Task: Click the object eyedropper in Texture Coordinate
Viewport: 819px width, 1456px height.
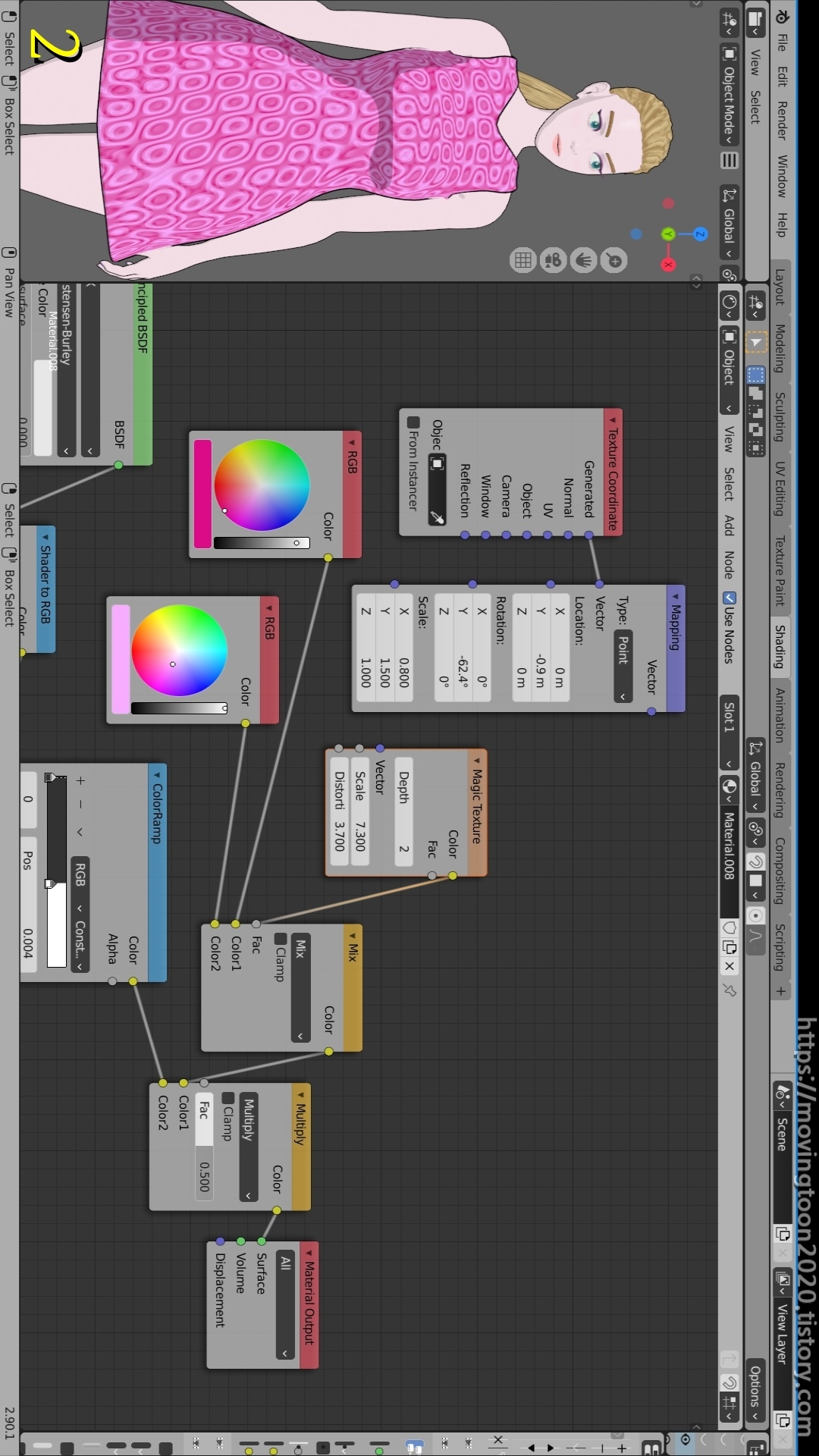Action: 437,517
